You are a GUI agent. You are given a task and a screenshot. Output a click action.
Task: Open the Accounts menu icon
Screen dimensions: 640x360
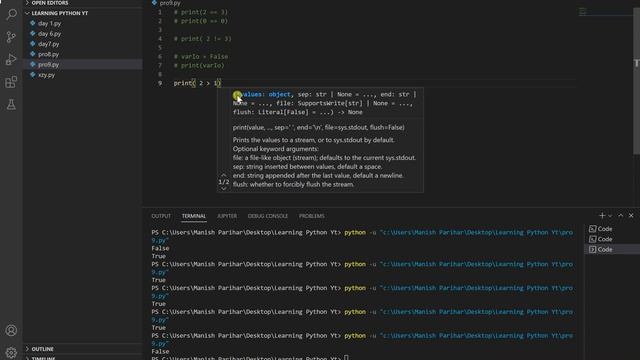click(11, 330)
